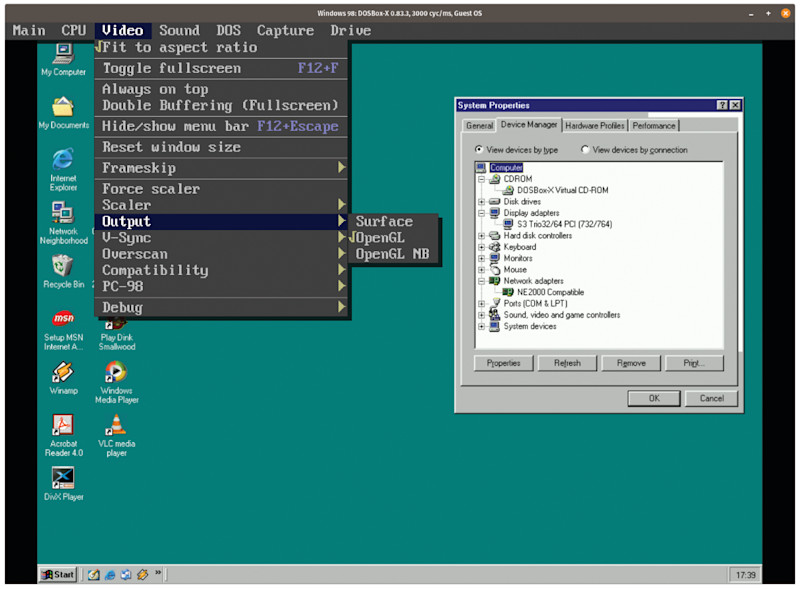Click the Show Desktop quick launch icon

tap(93, 575)
